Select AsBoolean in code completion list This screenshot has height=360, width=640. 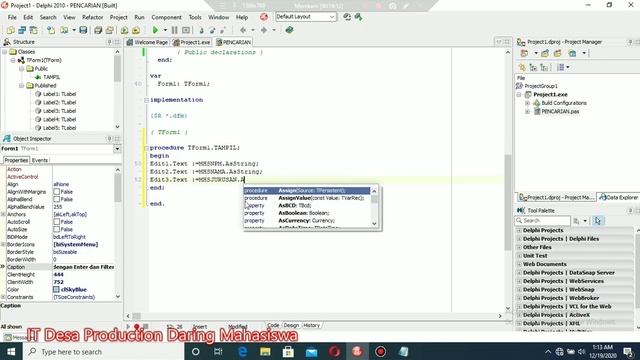tap(307, 213)
